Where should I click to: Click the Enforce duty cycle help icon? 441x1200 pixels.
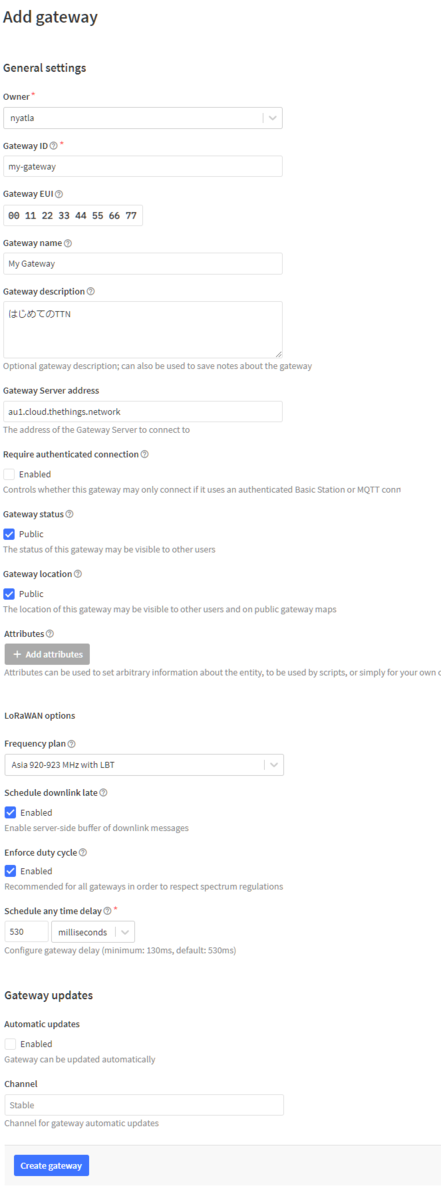83,852
